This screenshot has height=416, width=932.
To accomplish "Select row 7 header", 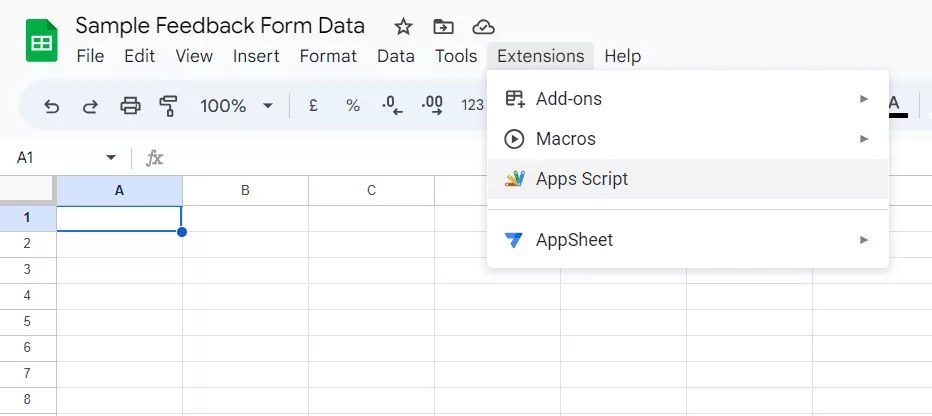I will pyautogui.click(x=28, y=374).
